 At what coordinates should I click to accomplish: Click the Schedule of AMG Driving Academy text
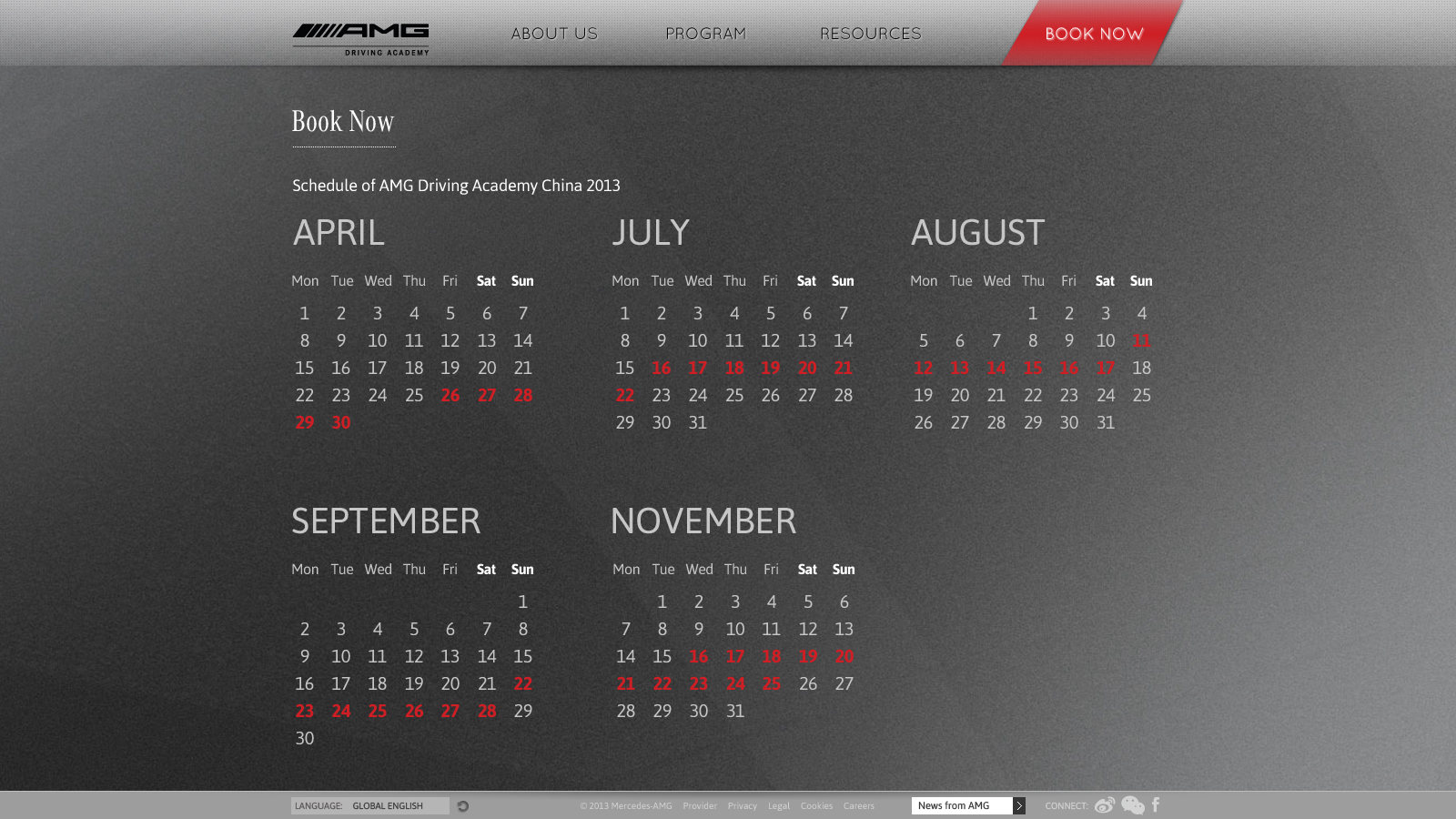point(456,186)
